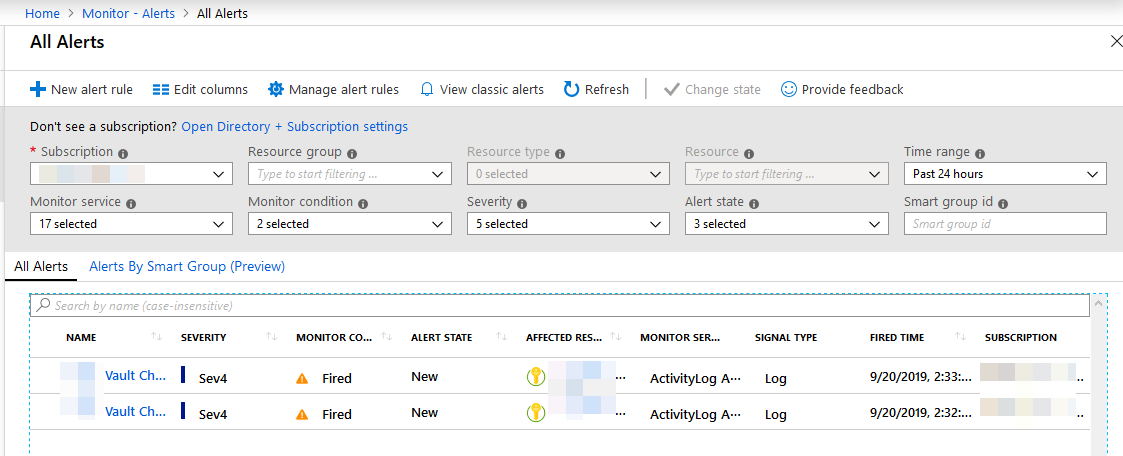Viewport: 1123px width, 456px height.
Task: Open Directory + Subscription settings link
Action: point(294,127)
